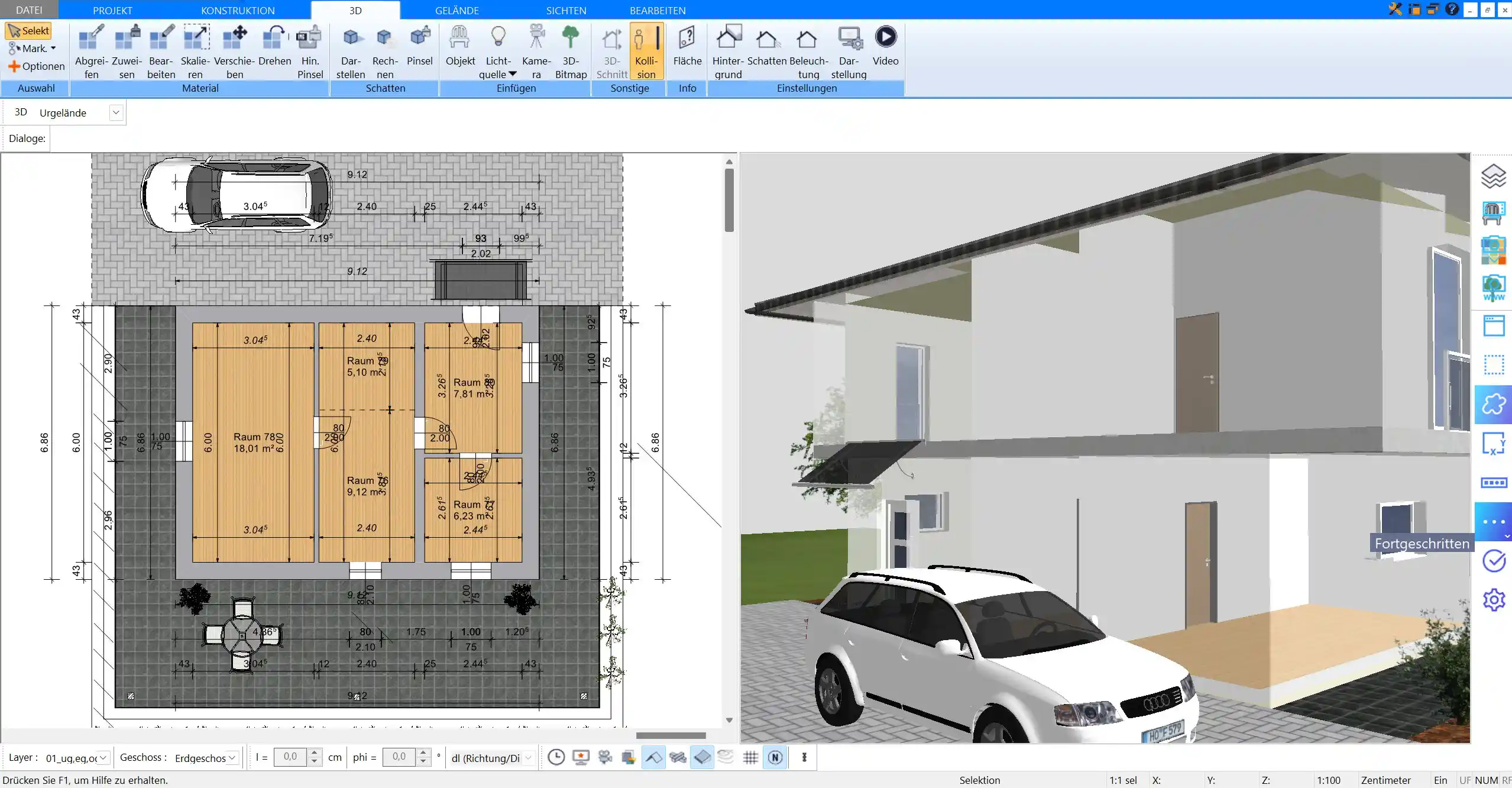Open Schatten settings house icon
The height and width of the screenshot is (788, 1512).
tap(767, 46)
